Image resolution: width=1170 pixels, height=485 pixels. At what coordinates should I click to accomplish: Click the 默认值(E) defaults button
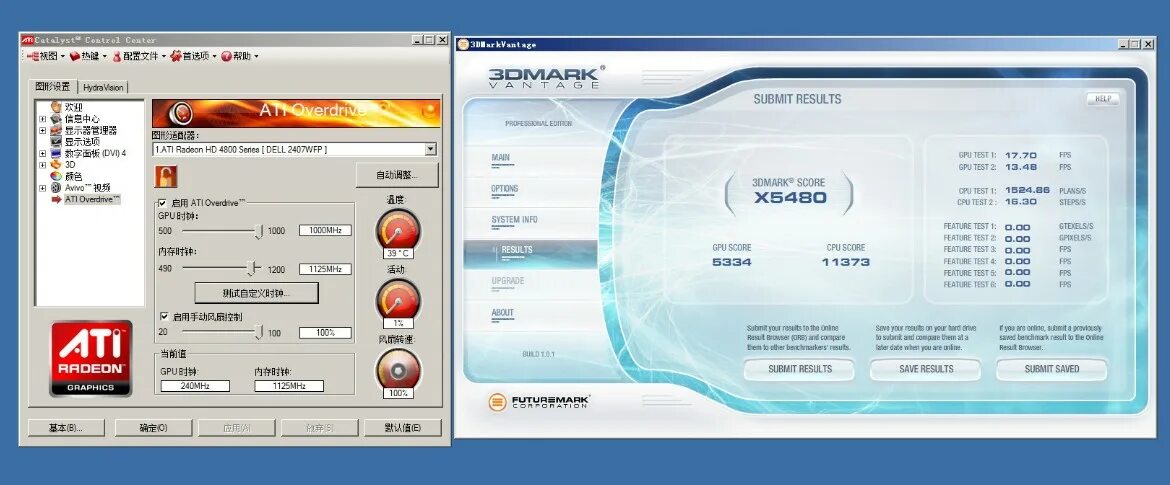click(403, 428)
